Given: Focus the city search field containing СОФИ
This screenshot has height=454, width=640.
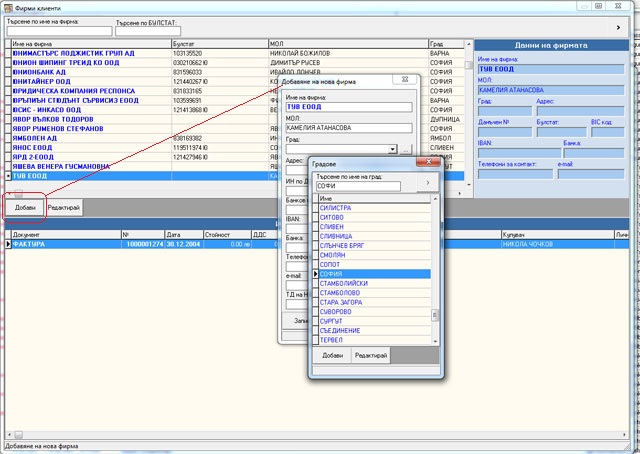Looking at the screenshot, I should [358, 186].
